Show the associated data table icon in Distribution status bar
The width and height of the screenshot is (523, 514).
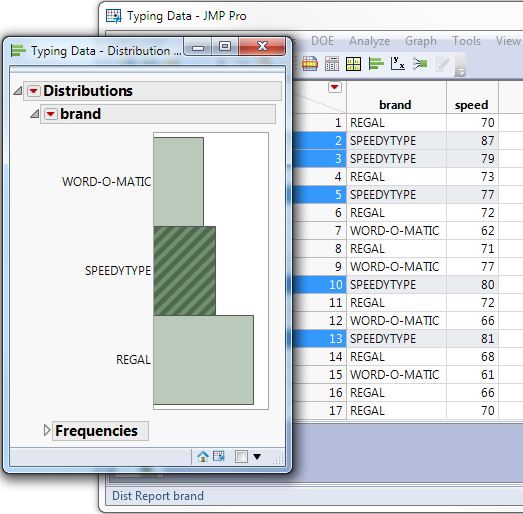[x=219, y=456]
